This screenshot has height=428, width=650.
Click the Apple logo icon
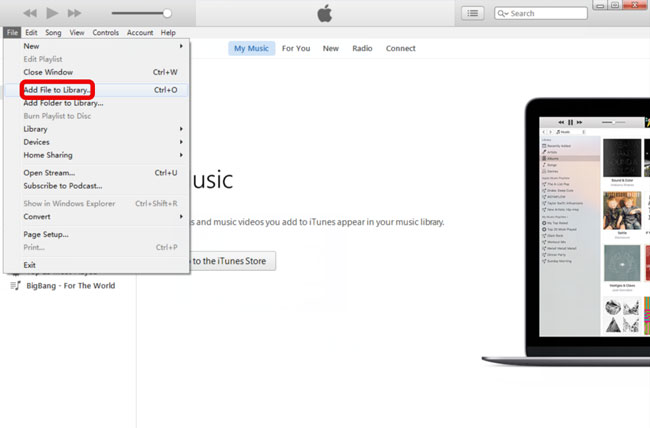[x=325, y=13]
